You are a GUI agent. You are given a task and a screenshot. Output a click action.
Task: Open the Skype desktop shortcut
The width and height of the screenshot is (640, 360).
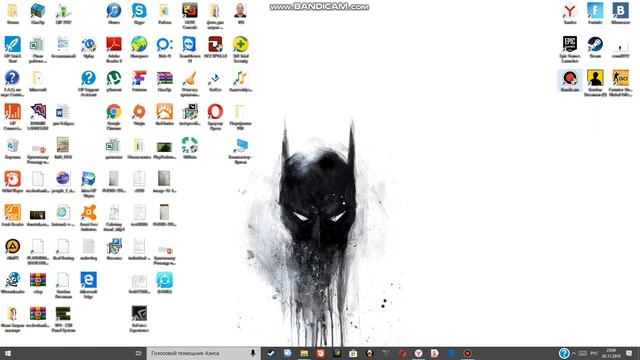[139, 11]
